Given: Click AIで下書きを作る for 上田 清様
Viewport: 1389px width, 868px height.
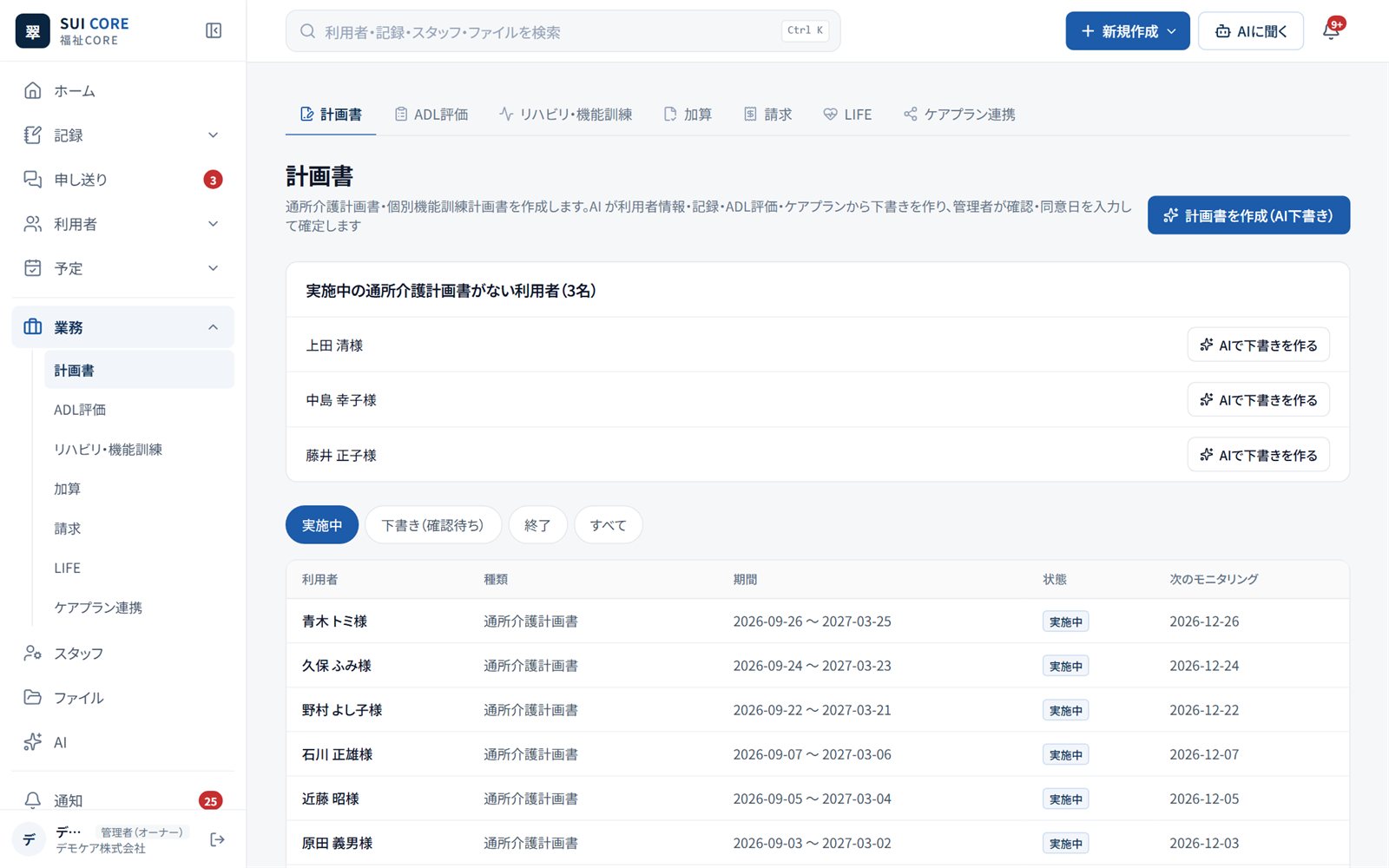Looking at the screenshot, I should coord(1258,345).
